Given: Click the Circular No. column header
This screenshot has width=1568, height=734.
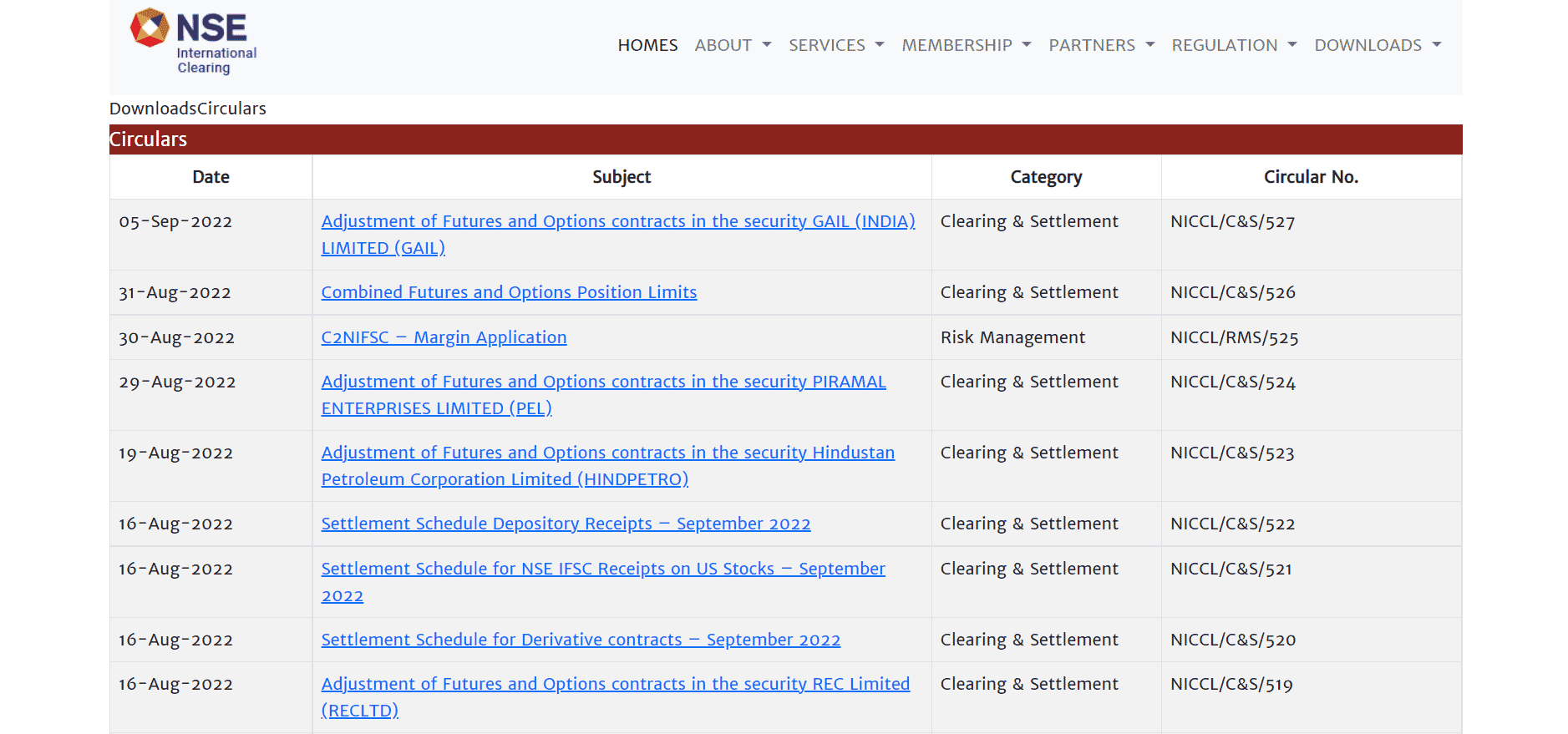Looking at the screenshot, I should pyautogui.click(x=1311, y=177).
